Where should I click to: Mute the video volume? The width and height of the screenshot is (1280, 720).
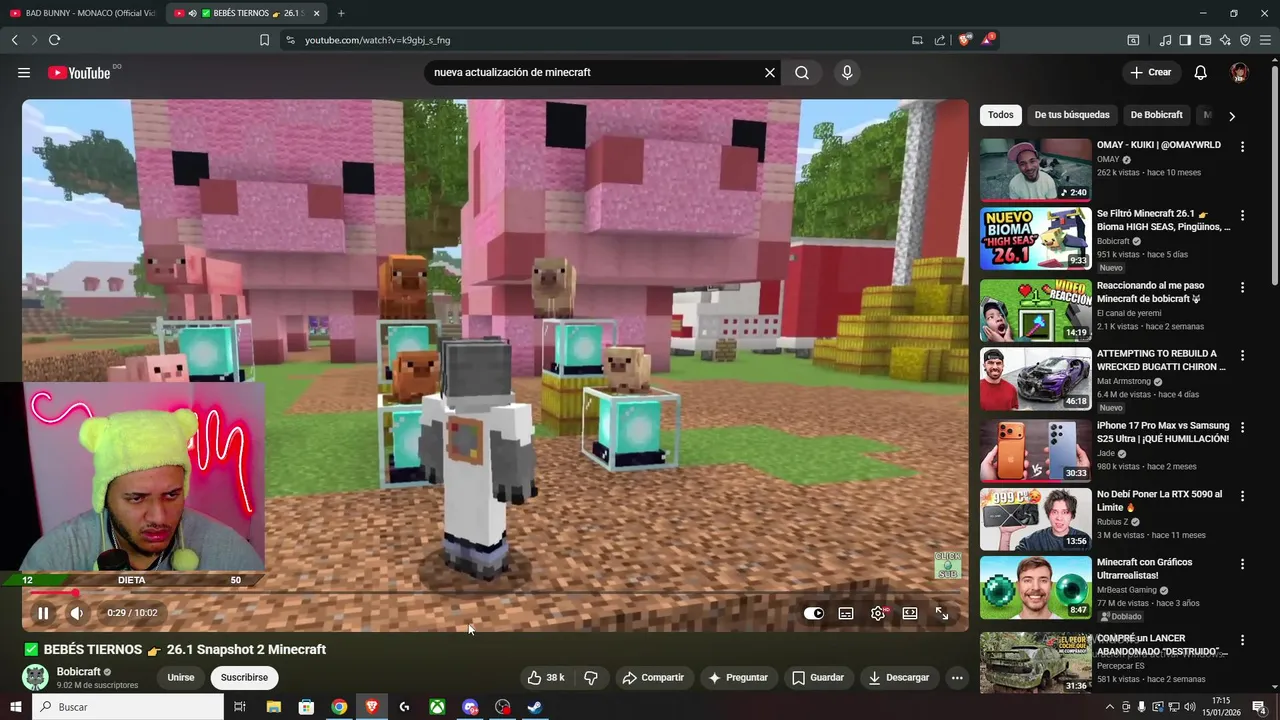pos(77,613)
